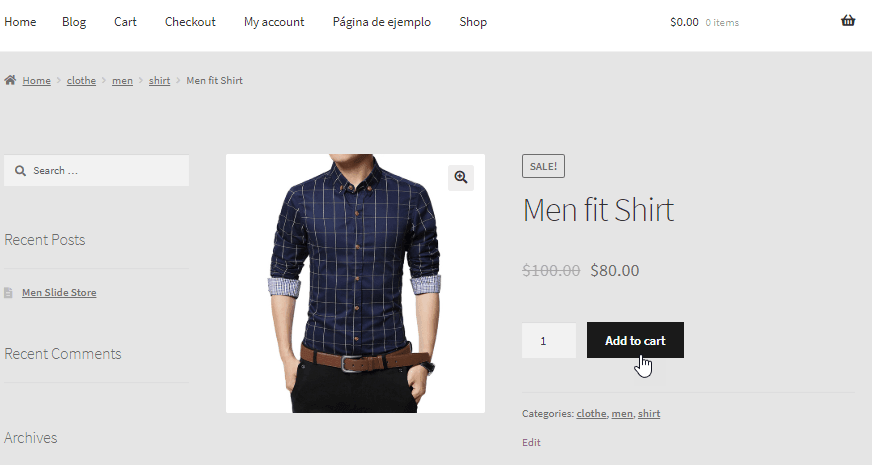Open the Shop menu link

pyautogui.click(x=473, y=22)
